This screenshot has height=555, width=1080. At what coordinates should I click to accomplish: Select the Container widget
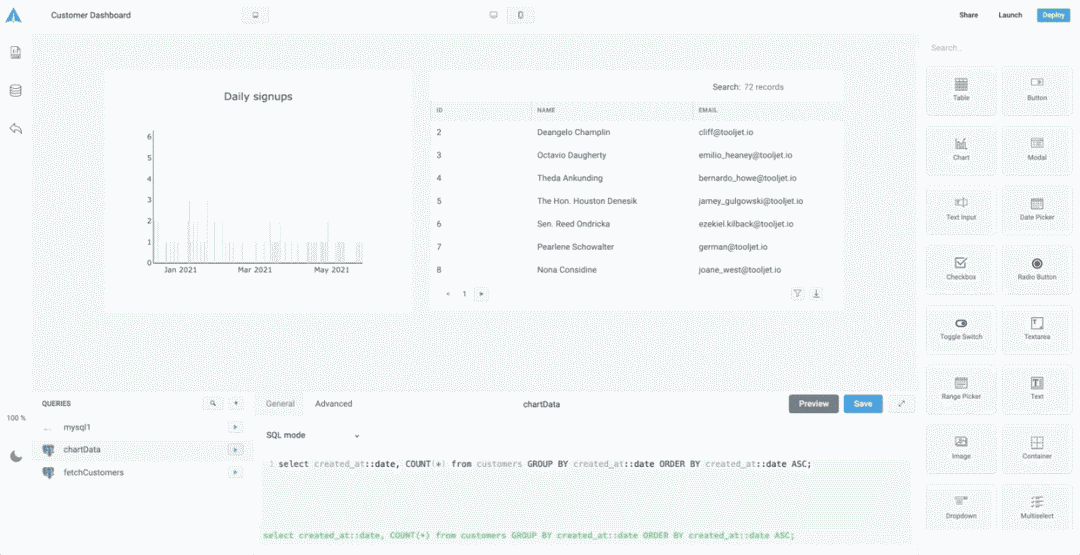point(1037,448)
